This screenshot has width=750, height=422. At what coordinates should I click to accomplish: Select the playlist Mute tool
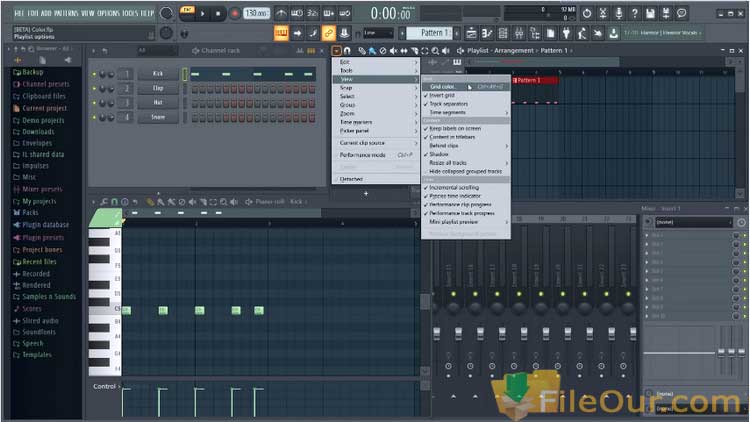(393, 50)
